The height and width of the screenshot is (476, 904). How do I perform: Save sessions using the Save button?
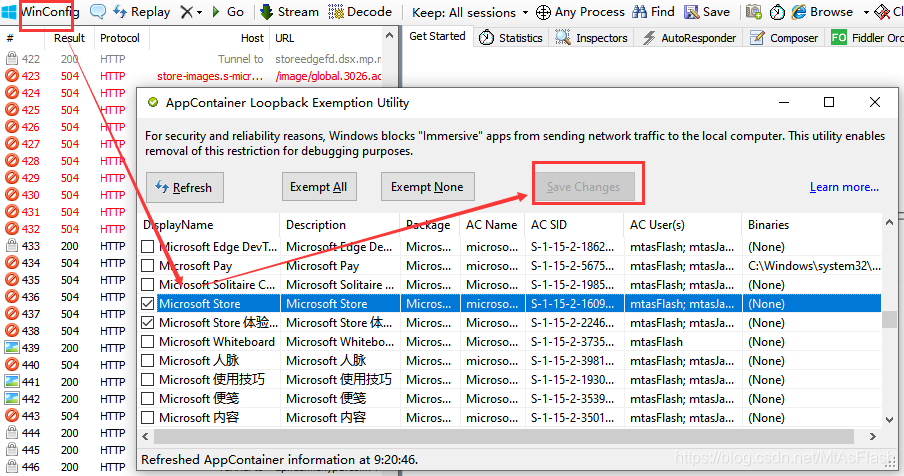(x=707, y=12)
